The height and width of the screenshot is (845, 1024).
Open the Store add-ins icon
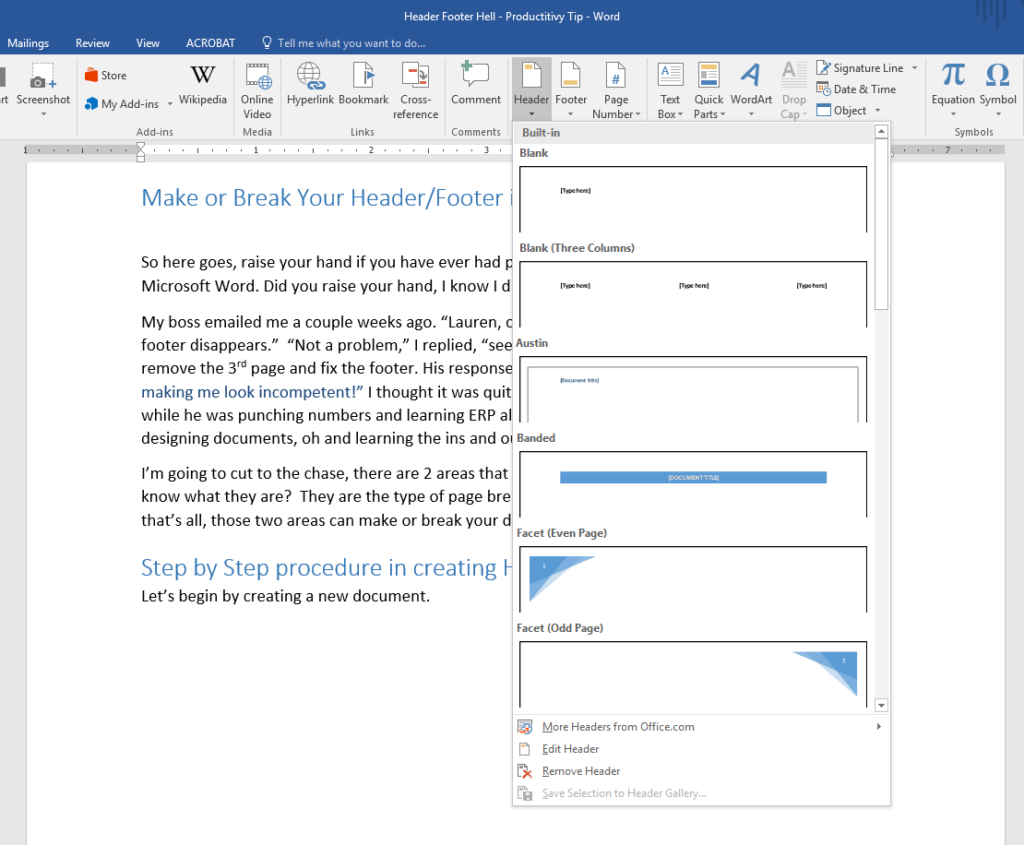(x=91, y=75)
